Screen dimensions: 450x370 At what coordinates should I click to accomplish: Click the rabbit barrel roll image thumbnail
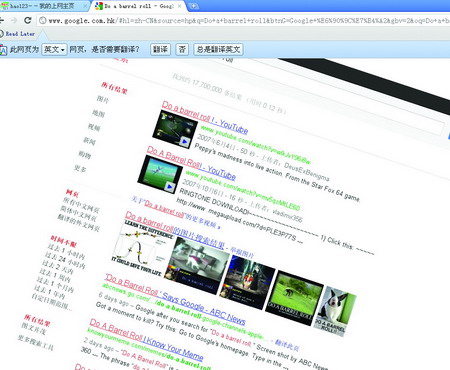tap(335, 311)
